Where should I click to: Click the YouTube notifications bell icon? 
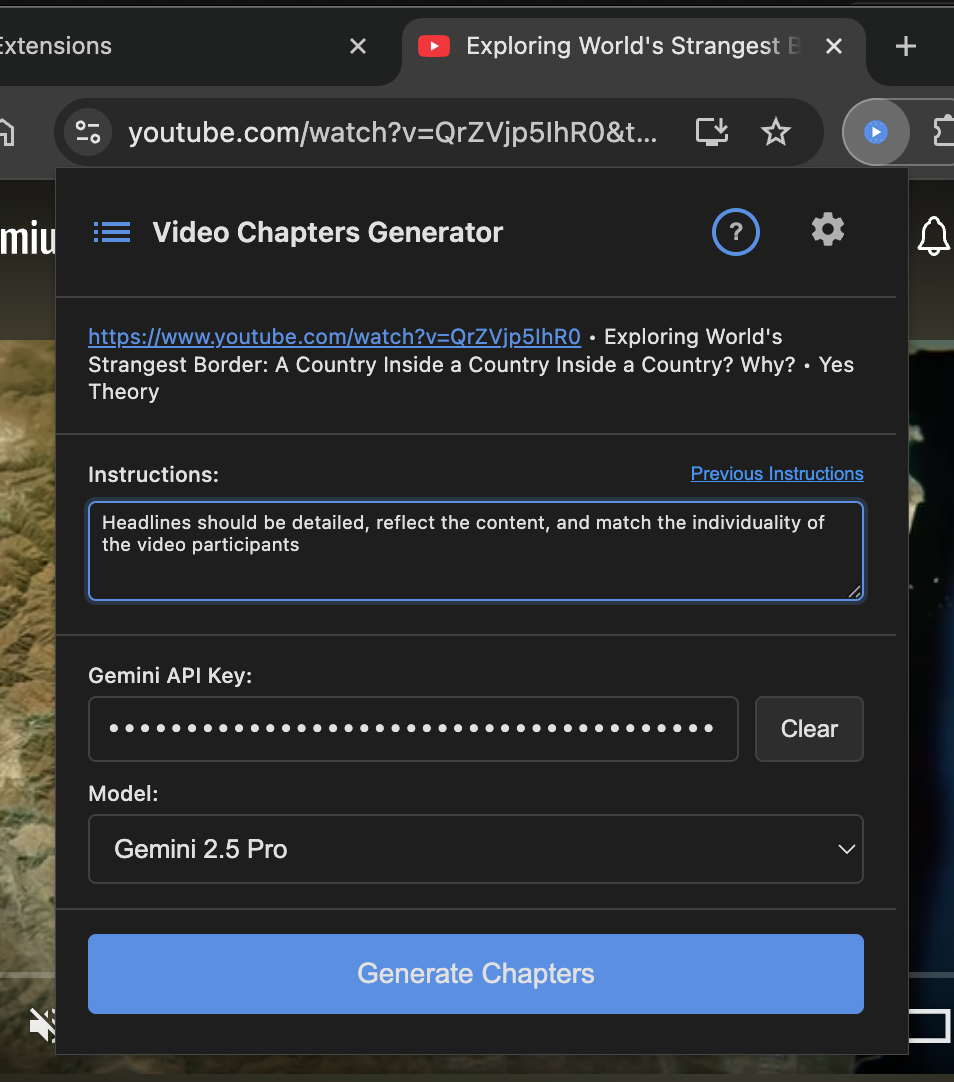933,236
